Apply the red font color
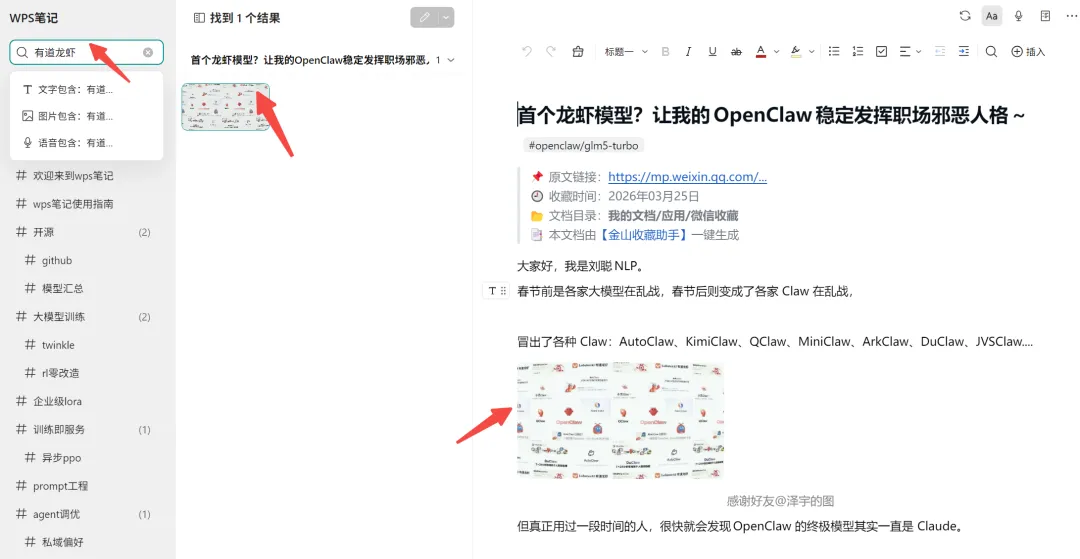Viewport: 1080px width, 559px height. [761, 52]
